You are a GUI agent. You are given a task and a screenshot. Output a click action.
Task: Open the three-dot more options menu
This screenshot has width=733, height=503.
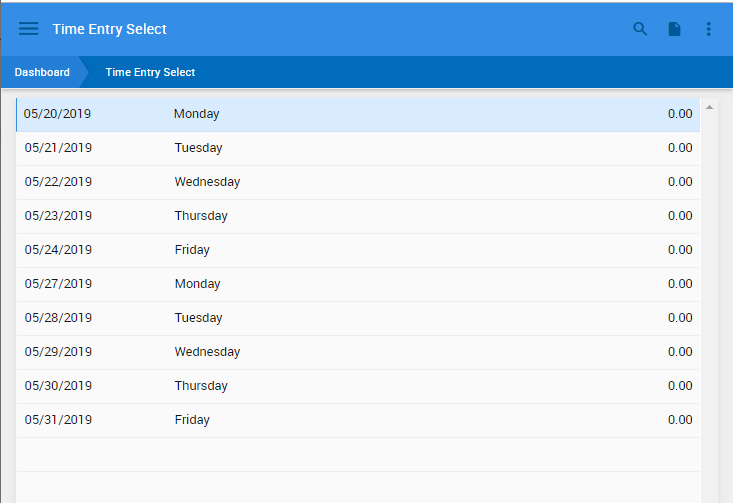click(709, 29)
